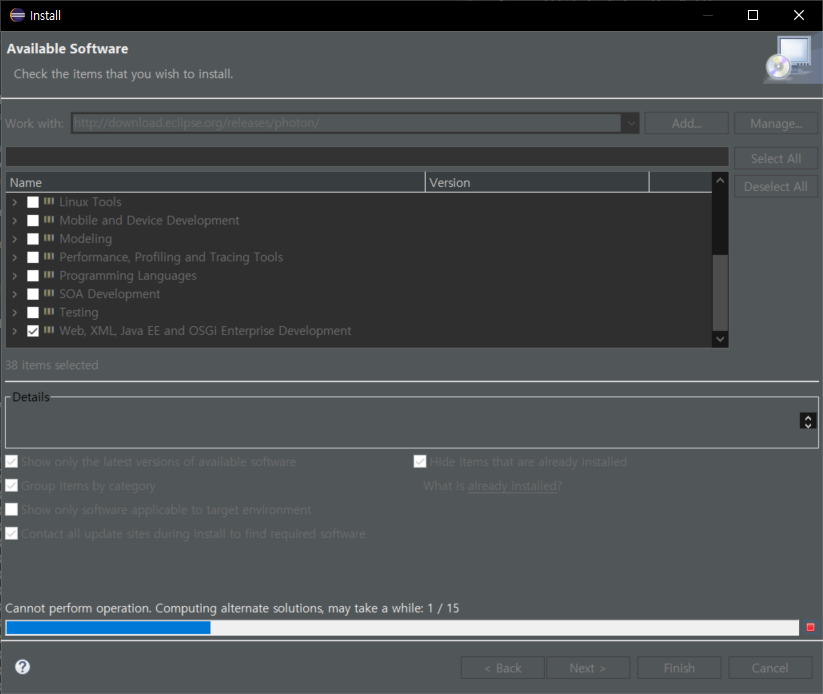
Task: Expand the Linux Tools category
Action: click(x=15, y=202)
